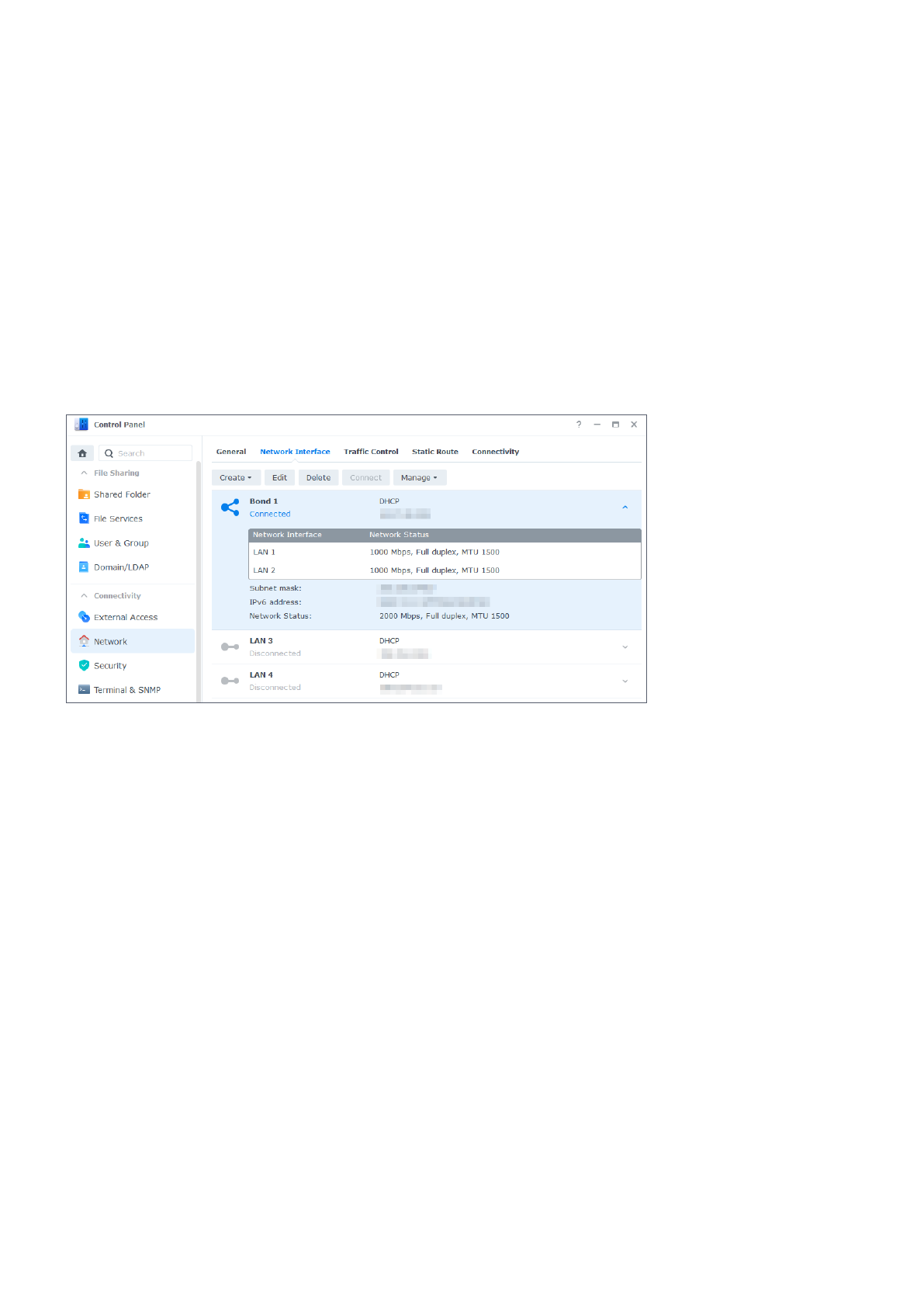Viewport: 924px width, 1307px height.
Task: Open Shared Folder via its folder icon
Action: tap(84, 494)
